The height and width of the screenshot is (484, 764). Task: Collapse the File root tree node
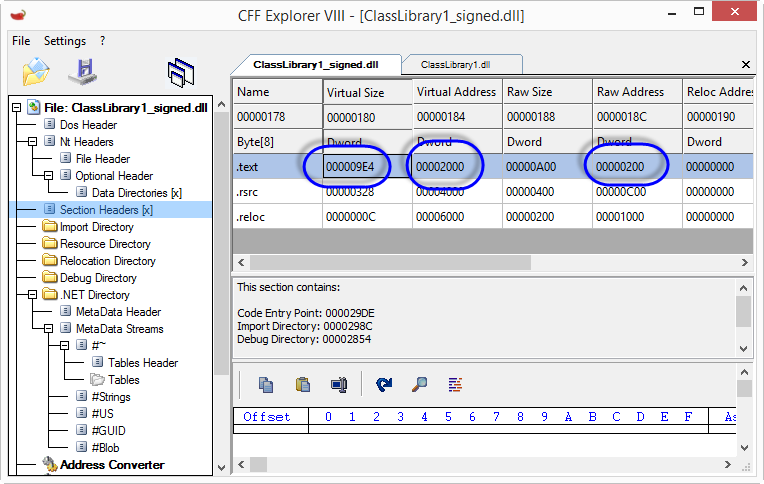(17, 108)
